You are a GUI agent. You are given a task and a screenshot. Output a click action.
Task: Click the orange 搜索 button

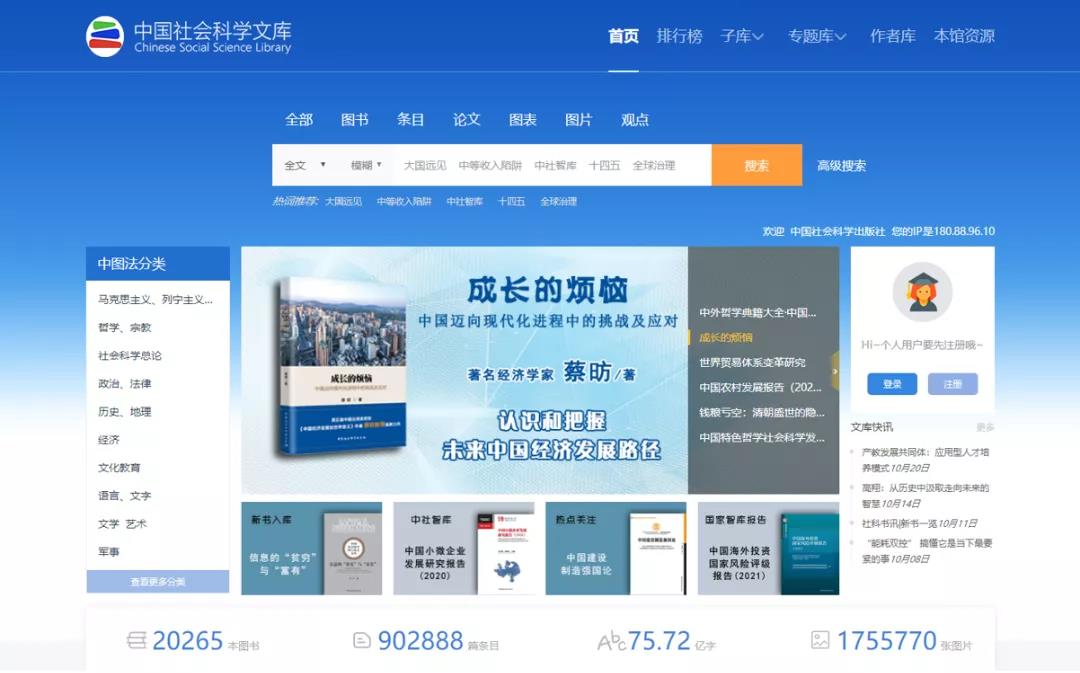756,165
